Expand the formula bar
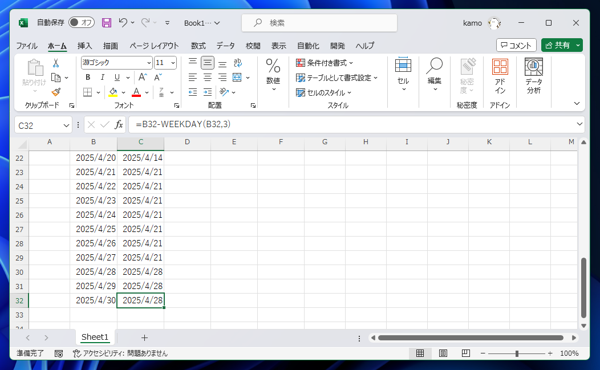 [579, 124]
